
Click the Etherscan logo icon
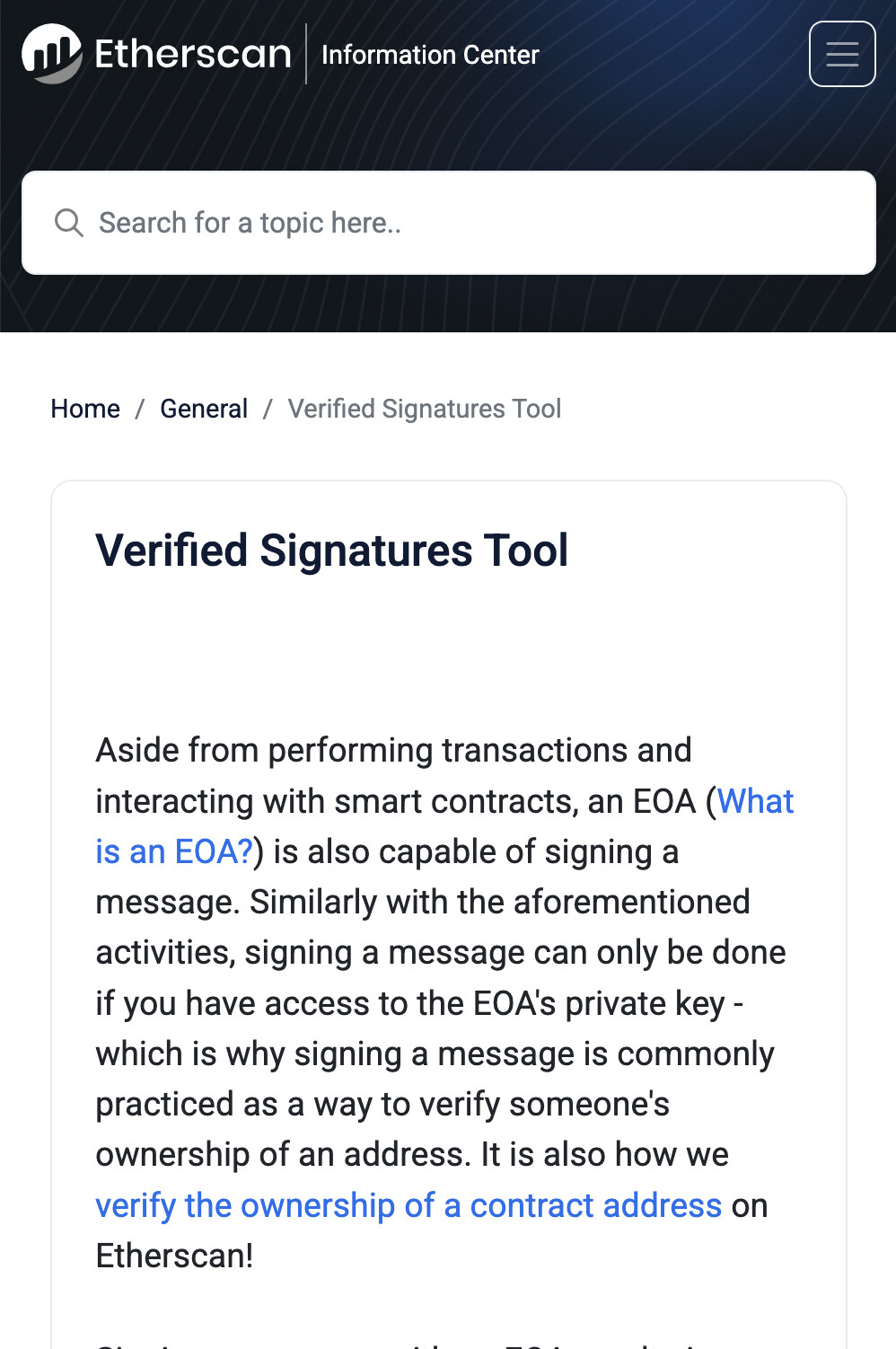coord(51,54)
